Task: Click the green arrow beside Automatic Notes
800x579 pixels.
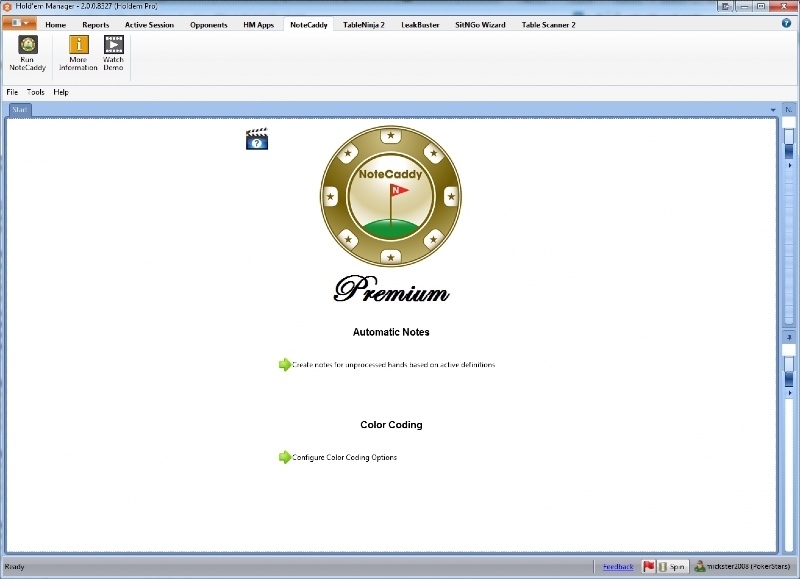Action: tap(284, 365)
